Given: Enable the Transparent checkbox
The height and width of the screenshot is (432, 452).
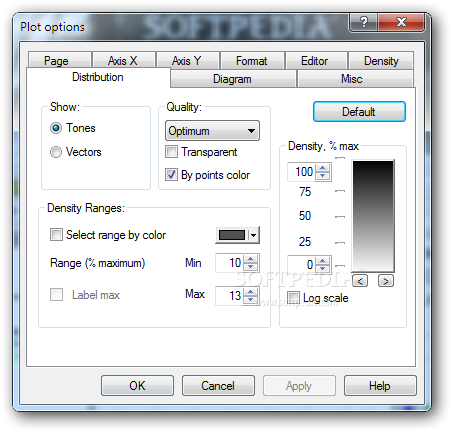Looking at the screenshot, I should click(171, 152).
